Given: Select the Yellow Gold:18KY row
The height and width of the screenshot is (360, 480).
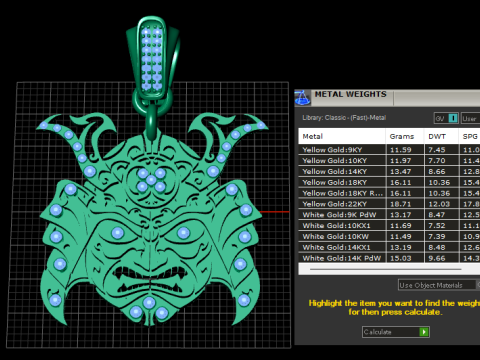Looking at the screenshot, I should [x=389, y=182].
